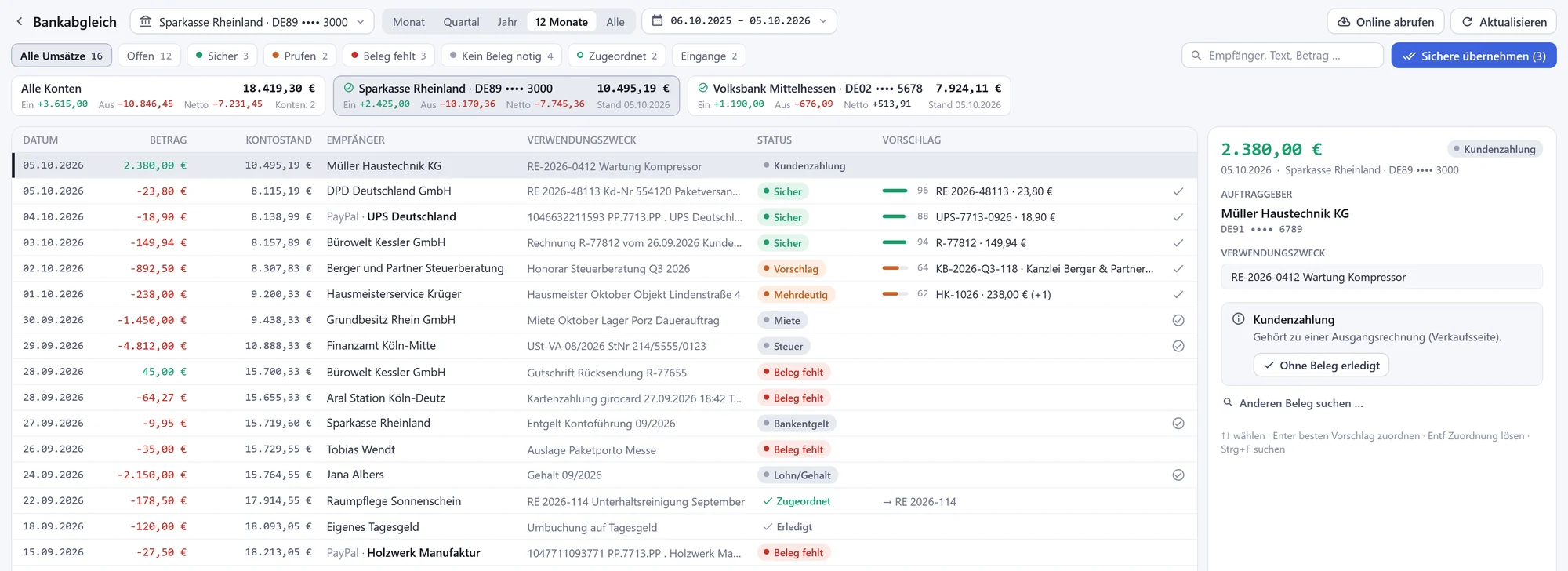This screenshot has height=571, width=1568.
Task: Go back using the arrow beside Bankabgleich
Action: coord(20,22)
